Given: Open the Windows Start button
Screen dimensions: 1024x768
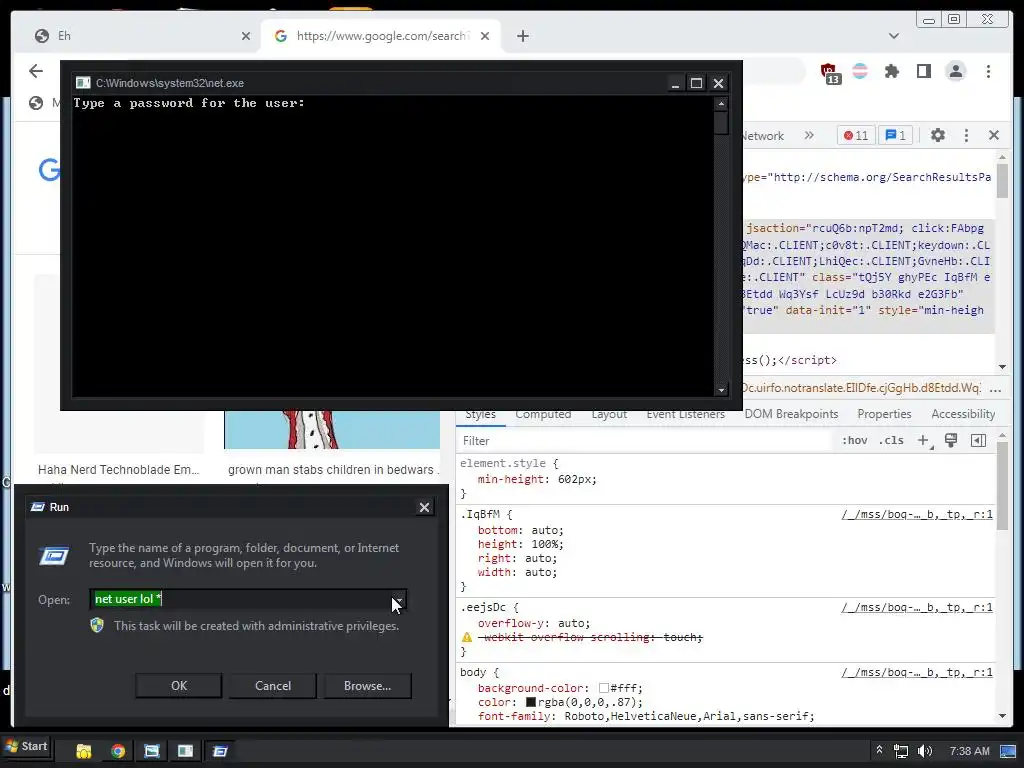Looking at the screenshot, I should point(26,746).
